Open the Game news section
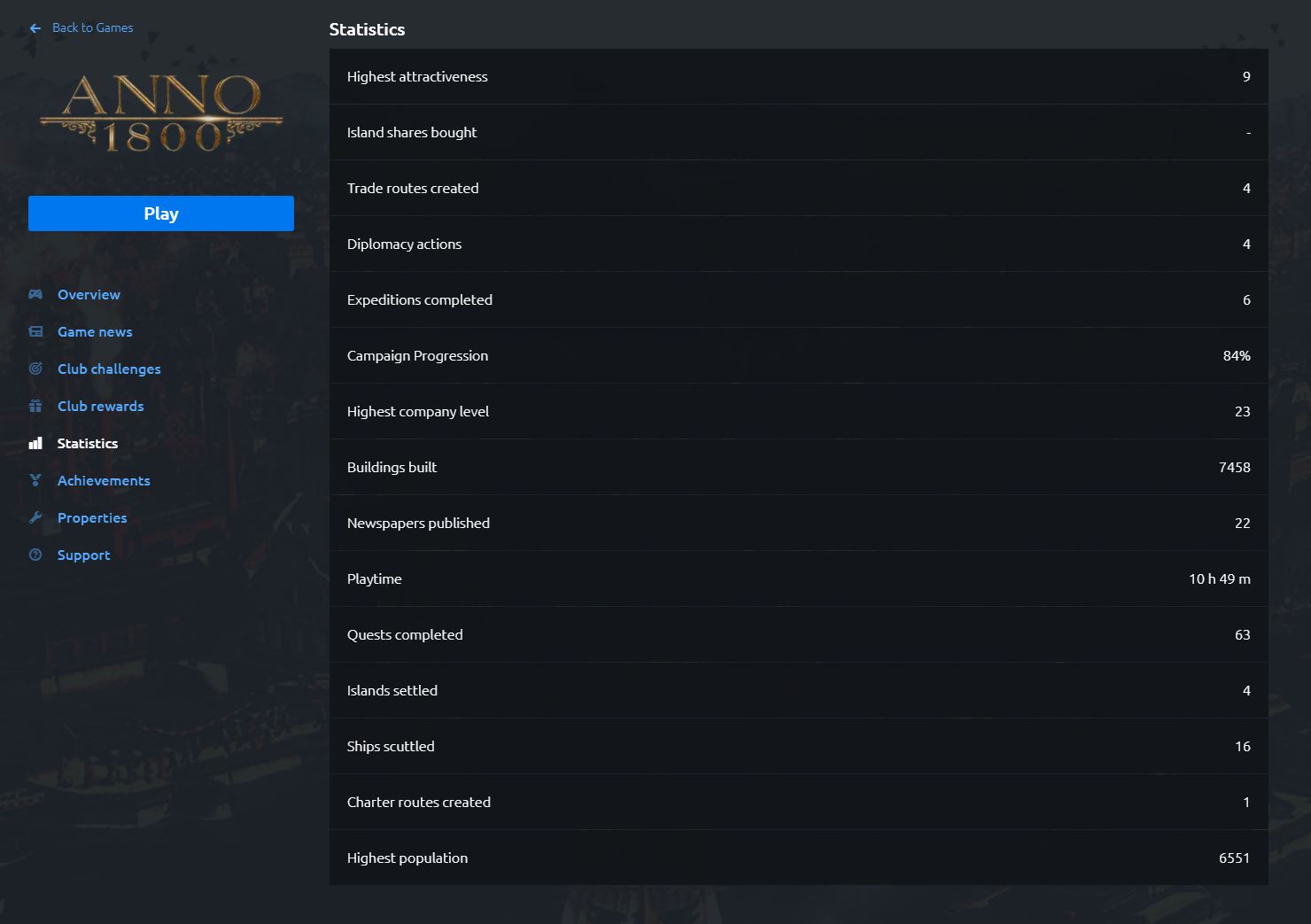This screenshot has width=1311, height=924. (x=95, y=331)
